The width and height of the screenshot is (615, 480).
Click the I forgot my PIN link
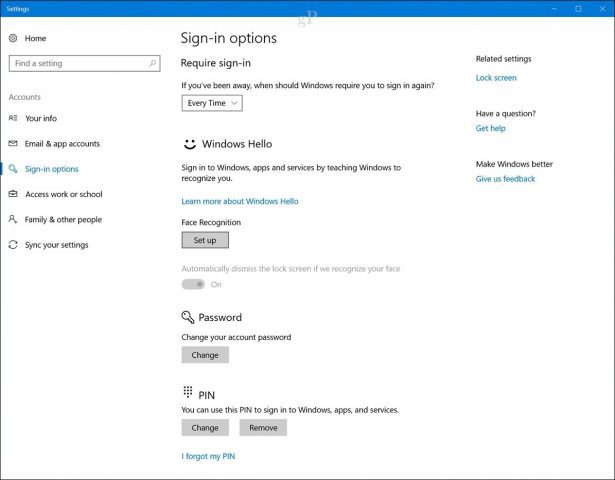tap(208, 456)
